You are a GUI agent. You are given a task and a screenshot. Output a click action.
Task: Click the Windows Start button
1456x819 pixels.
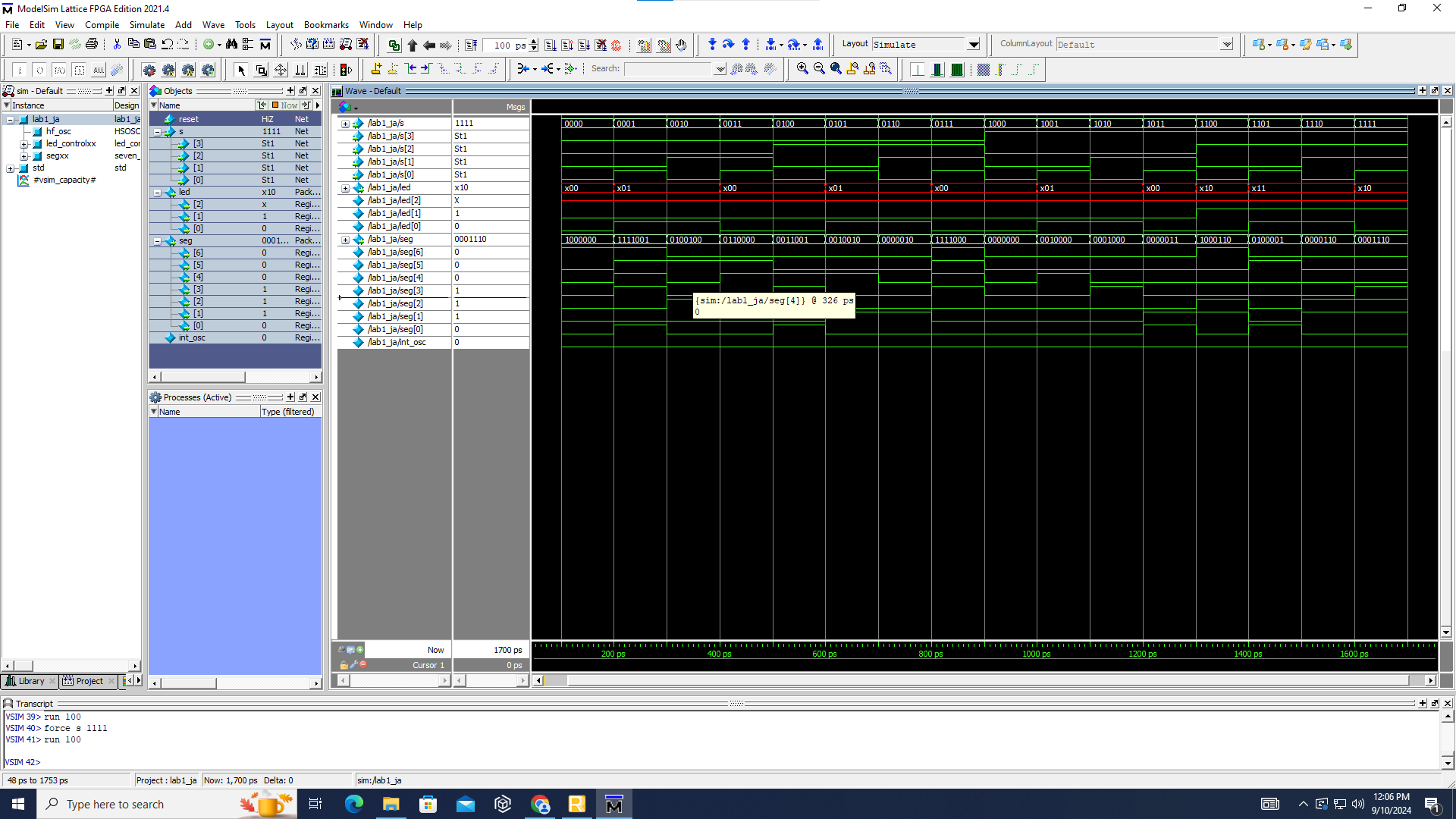pos(18,804)
